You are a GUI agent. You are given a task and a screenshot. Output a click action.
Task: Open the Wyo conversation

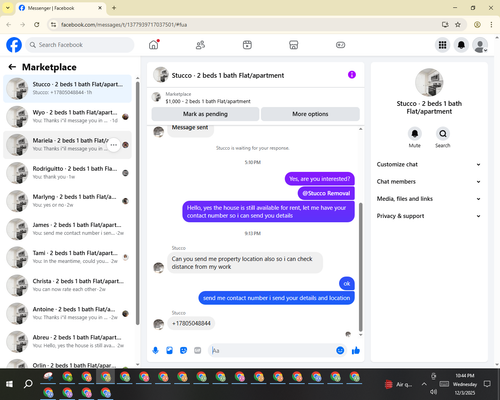pyautogui.click(x=67, y=117)
